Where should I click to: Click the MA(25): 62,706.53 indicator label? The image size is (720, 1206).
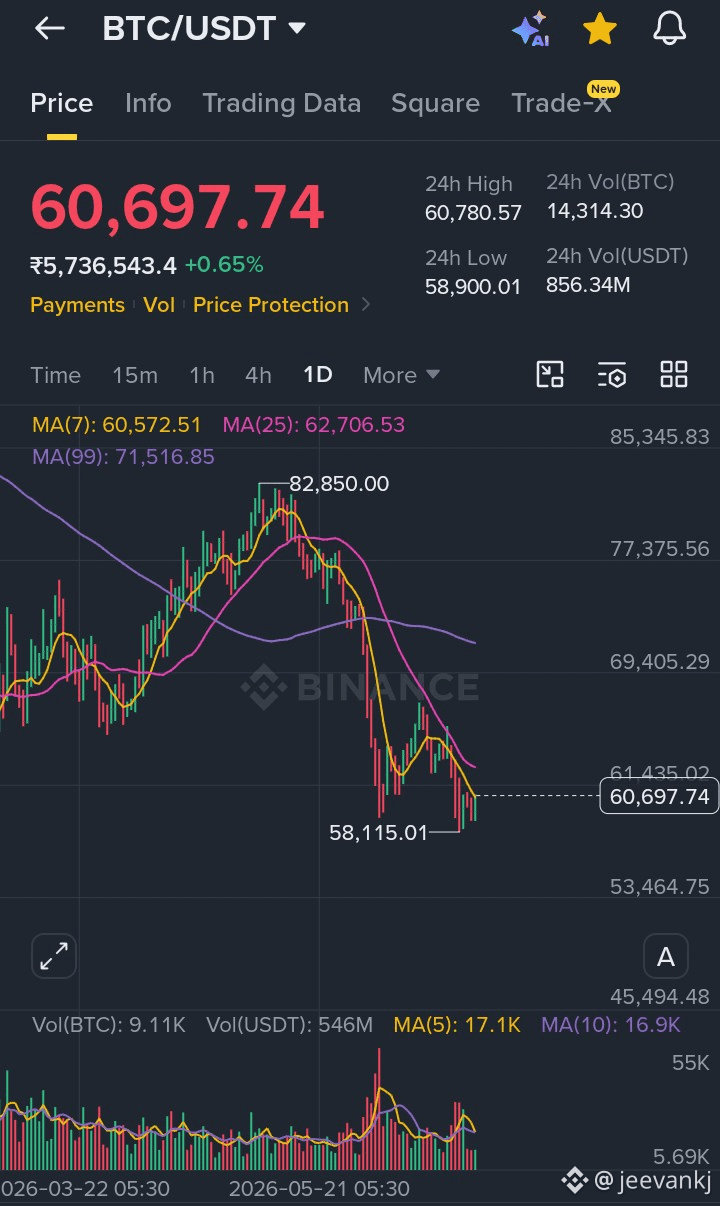coord(314,425)
